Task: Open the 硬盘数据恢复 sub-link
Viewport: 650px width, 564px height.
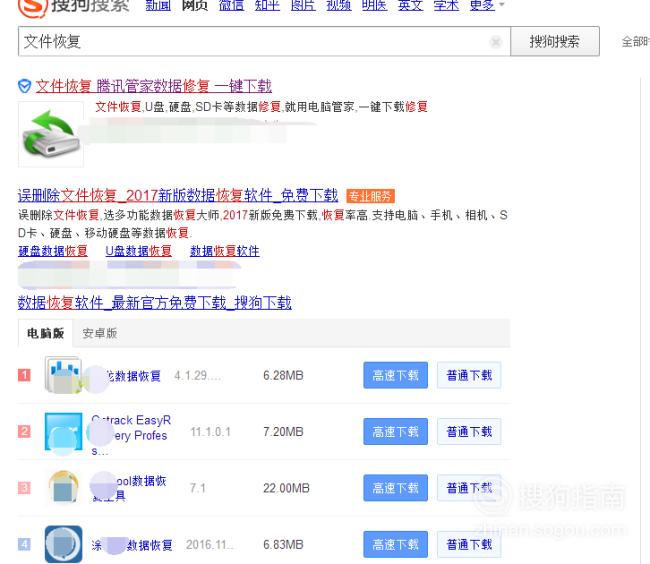Action: pos(53,251)
